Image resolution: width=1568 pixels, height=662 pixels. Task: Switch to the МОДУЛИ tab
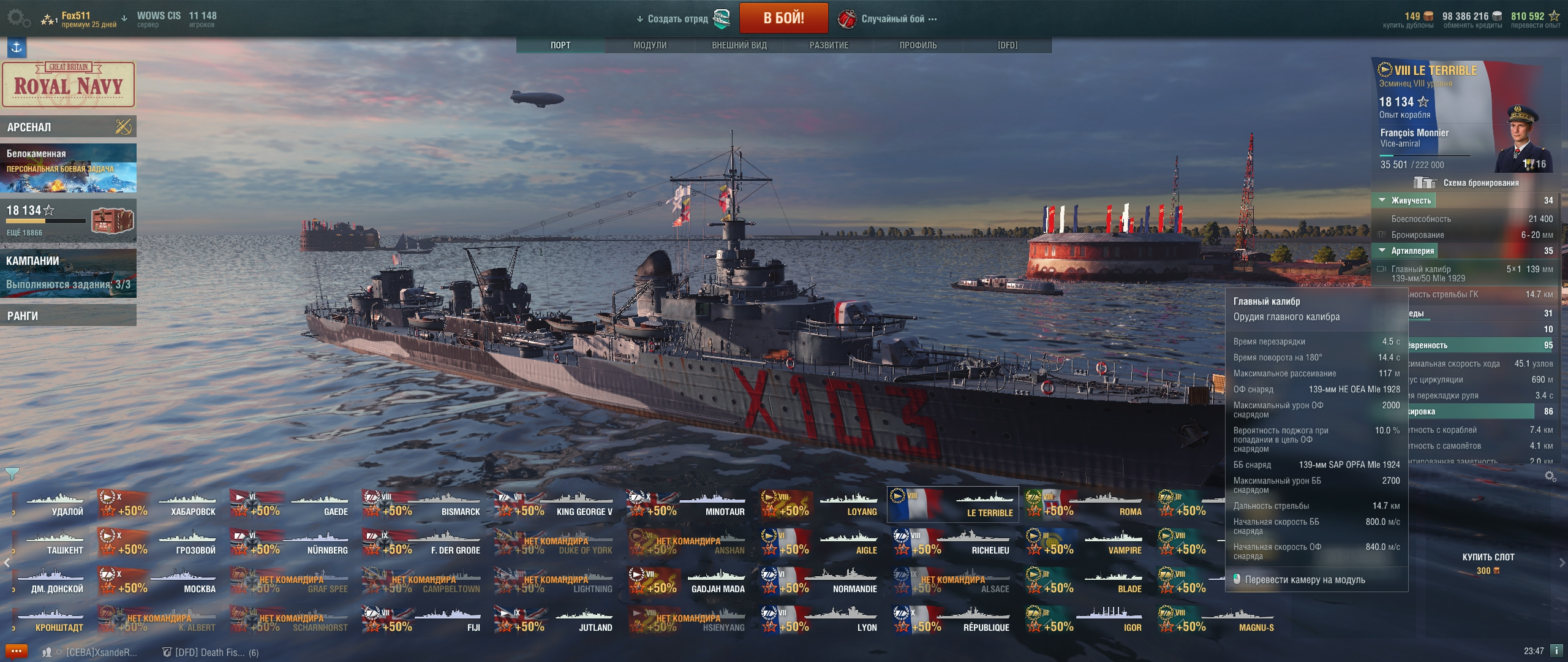tap(650, 45)
